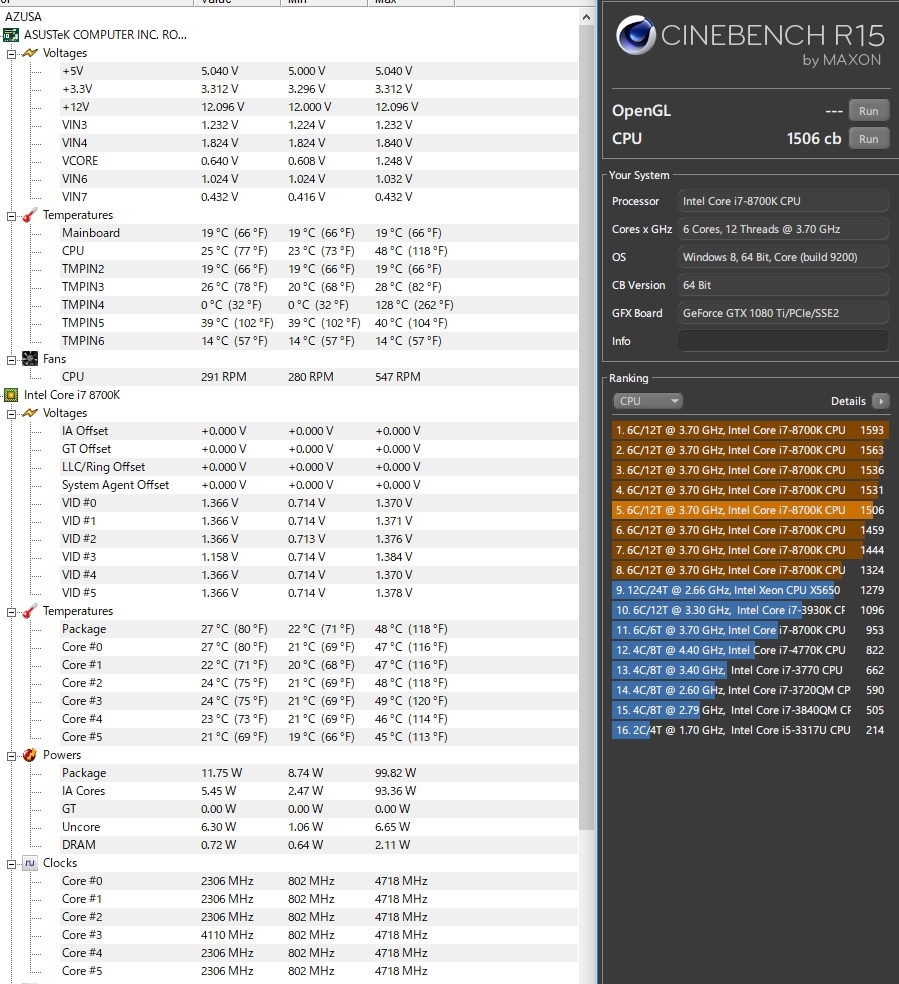This screenshot has width=899, height=984.
Task: Click the Intel Core i7 8700K chip icon
Action: point(11,395)
